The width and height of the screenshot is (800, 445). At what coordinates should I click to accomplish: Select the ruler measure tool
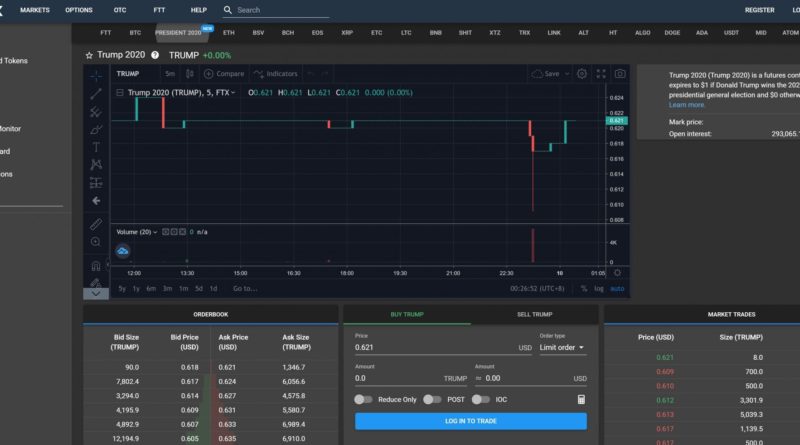(x=96, y=224)
